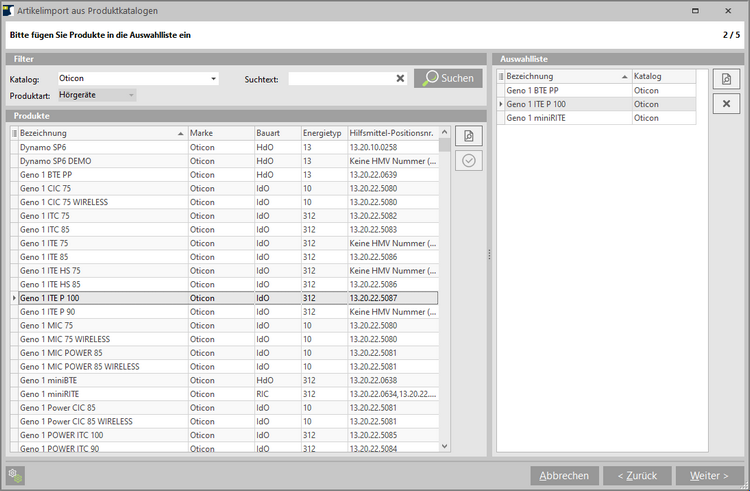Click the Suchen search button
Screen dimensions: 750x491
pyautogui.click(x=448, y=78)
